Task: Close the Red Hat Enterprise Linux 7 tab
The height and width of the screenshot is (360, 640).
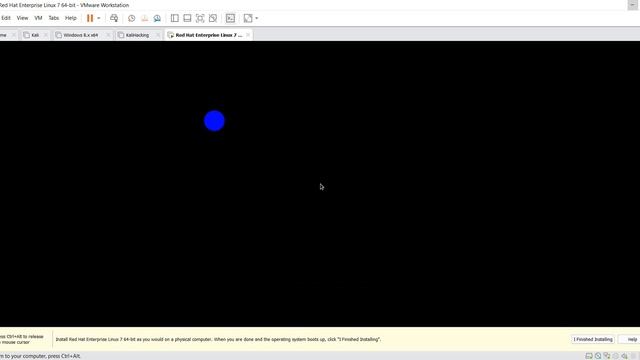Action: pyautogui.click(x=248, y=35)
